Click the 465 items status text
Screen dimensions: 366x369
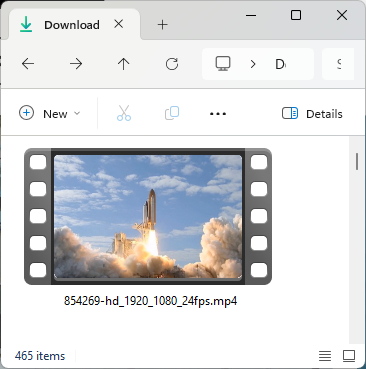[x=40, y=356]
